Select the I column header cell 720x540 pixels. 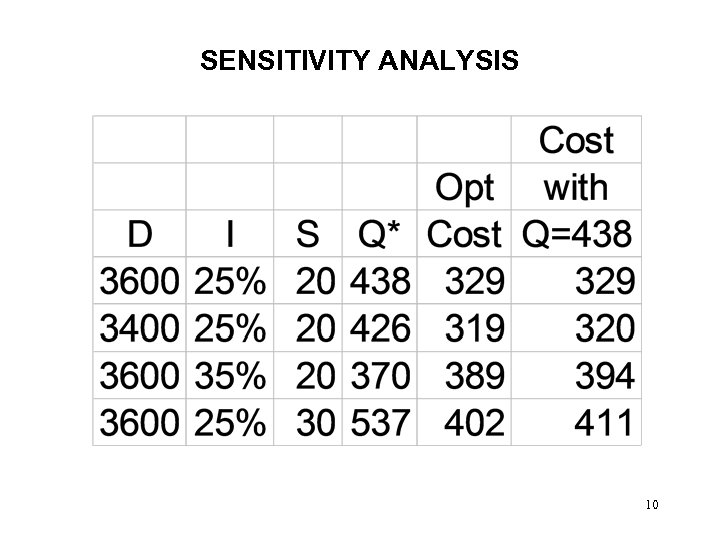point(230,235)
